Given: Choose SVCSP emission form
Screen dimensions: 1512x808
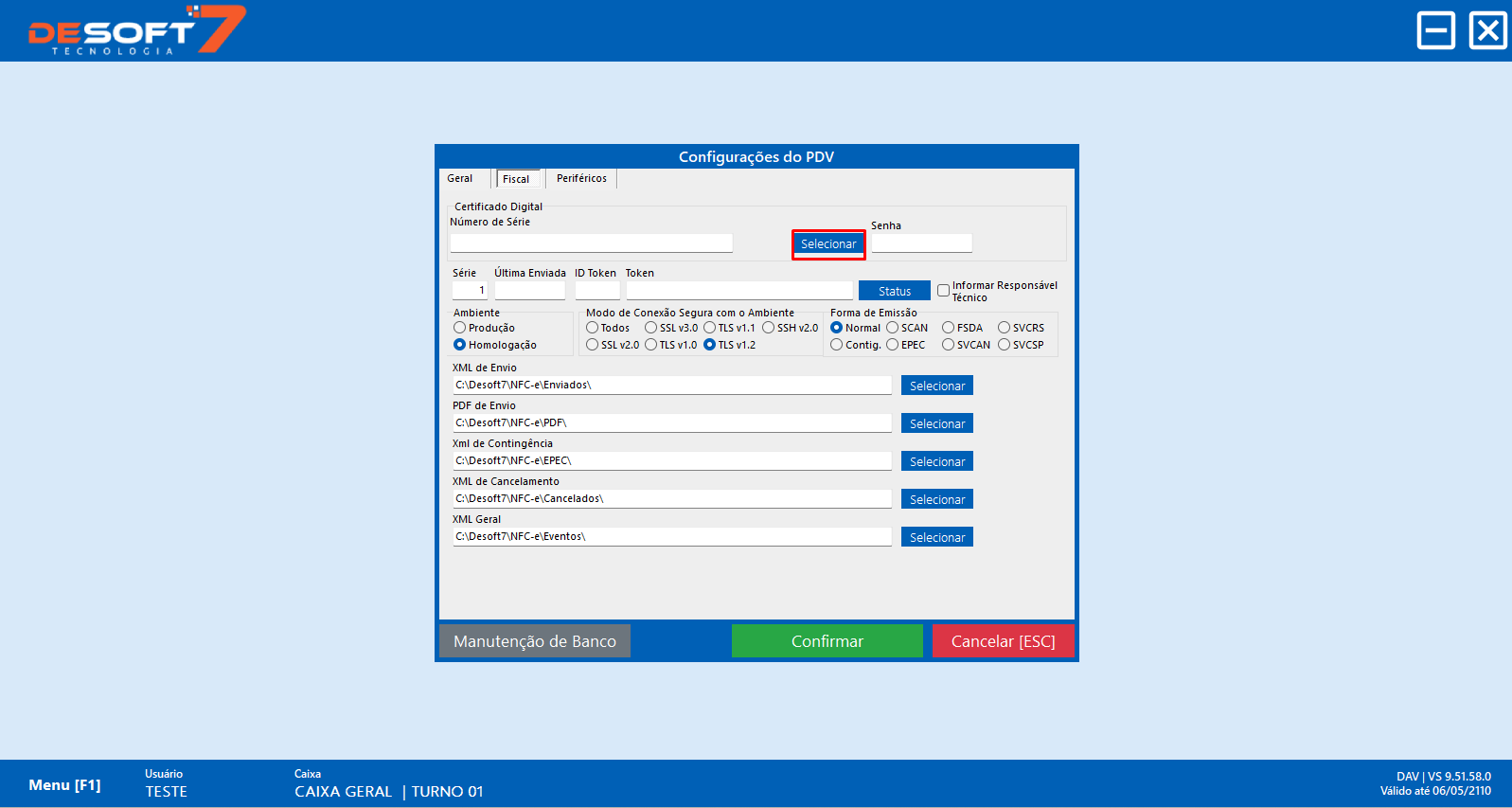Looking at the screenshot, I should (1004, 345).
